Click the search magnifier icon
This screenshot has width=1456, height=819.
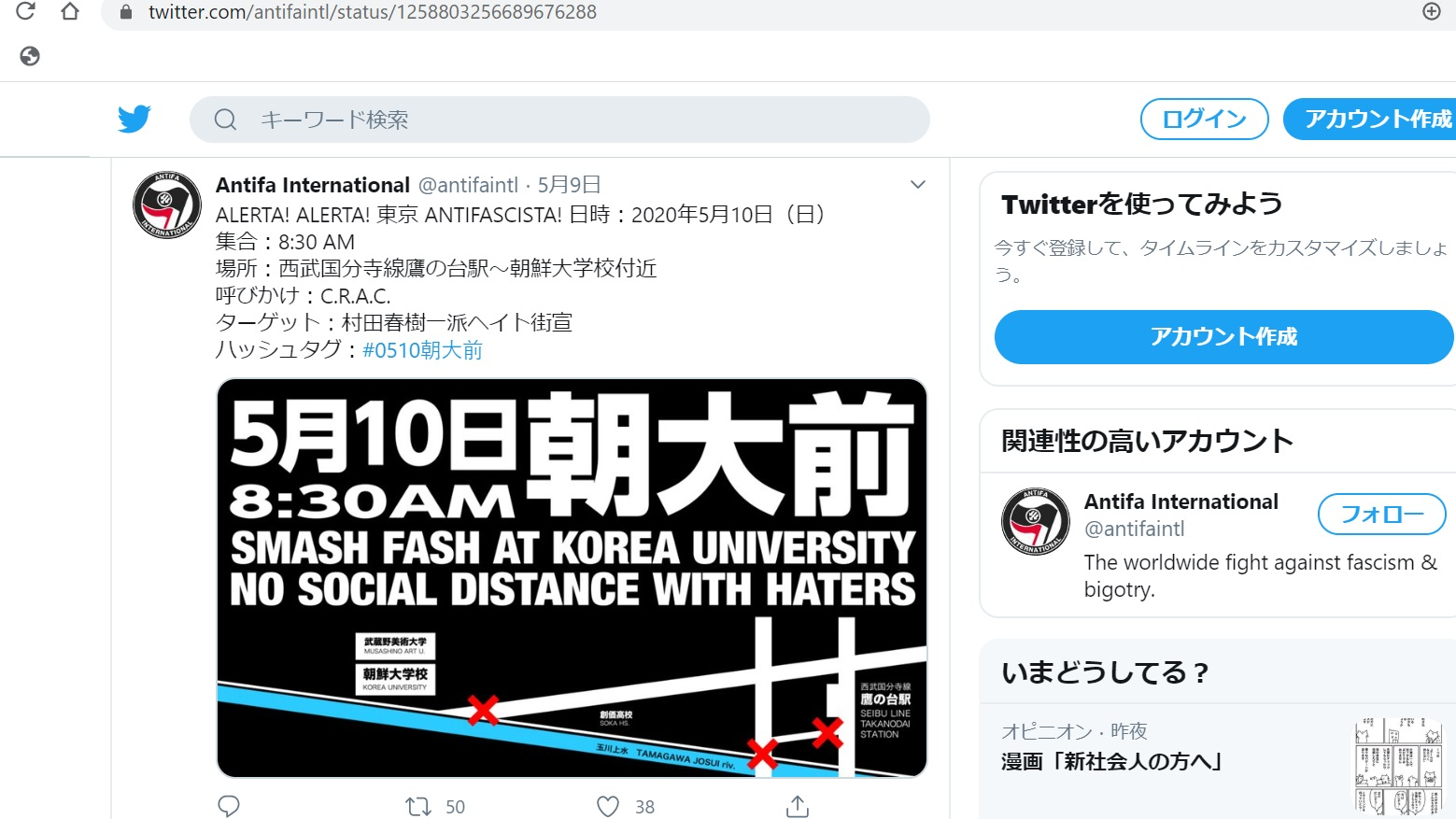pos(225,120)
